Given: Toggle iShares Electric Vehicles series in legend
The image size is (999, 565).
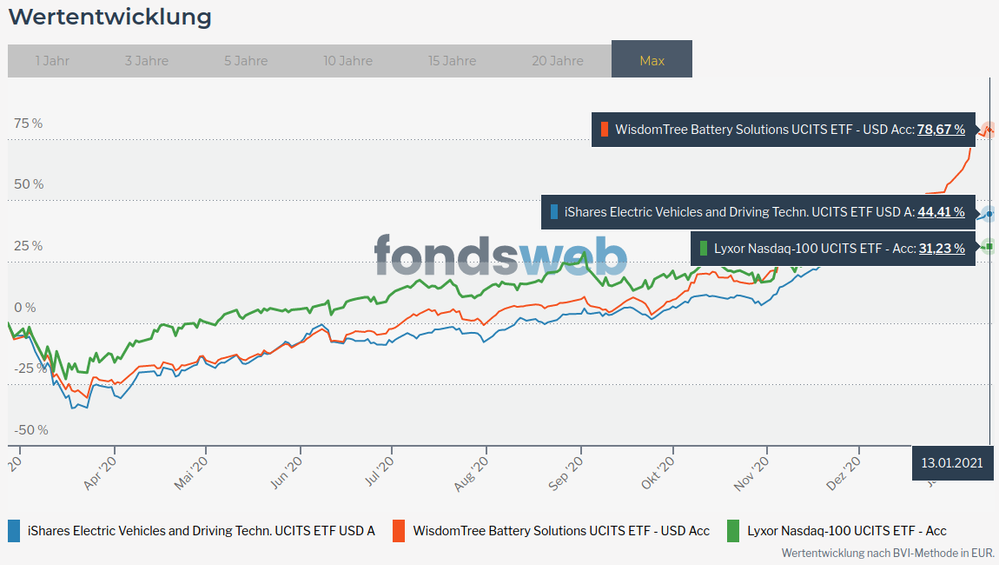Looking at the screenshot, I should coord(201,530).
